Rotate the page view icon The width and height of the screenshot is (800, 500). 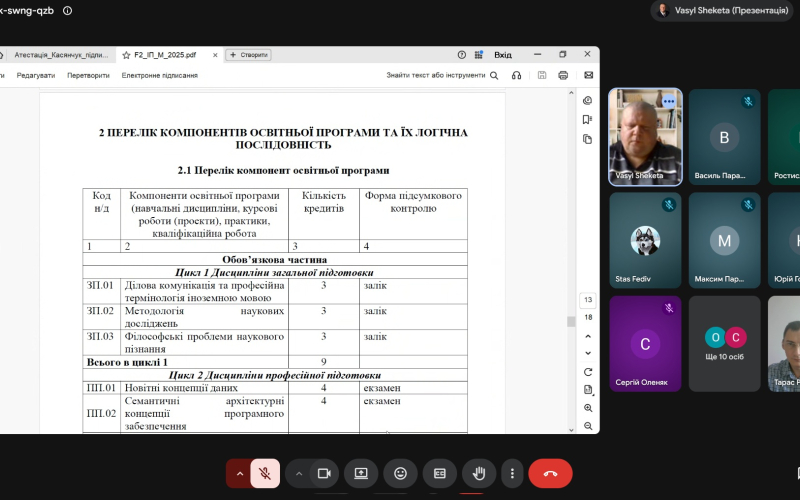pyautogui.click(x=588, y=372)
